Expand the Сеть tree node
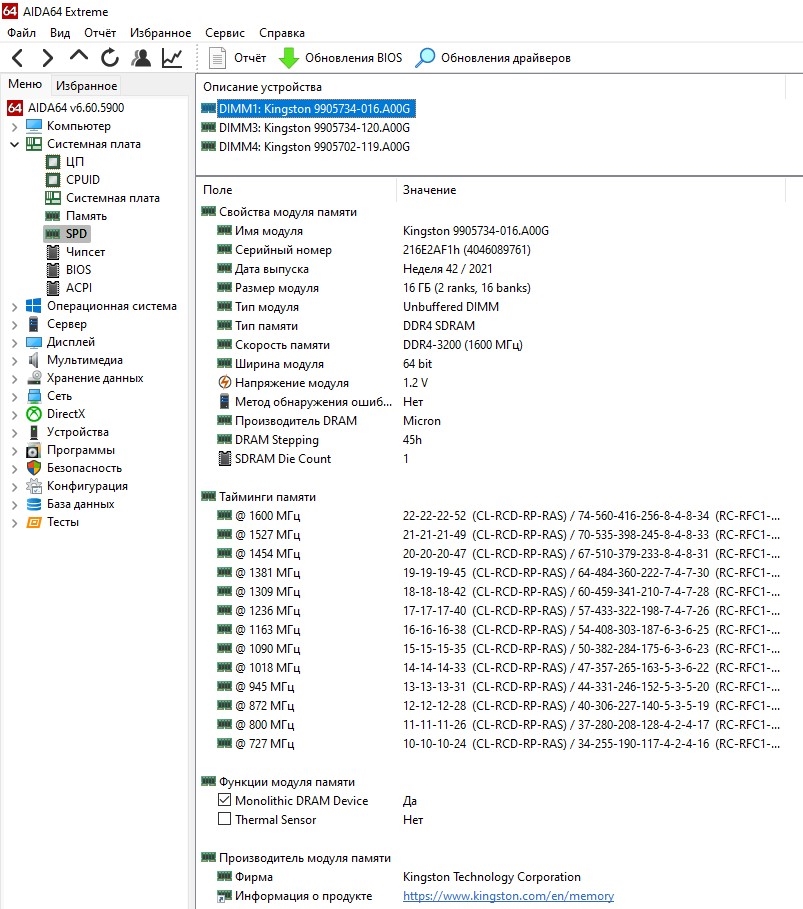Screen dimensions: 803x909 [14, 397]
